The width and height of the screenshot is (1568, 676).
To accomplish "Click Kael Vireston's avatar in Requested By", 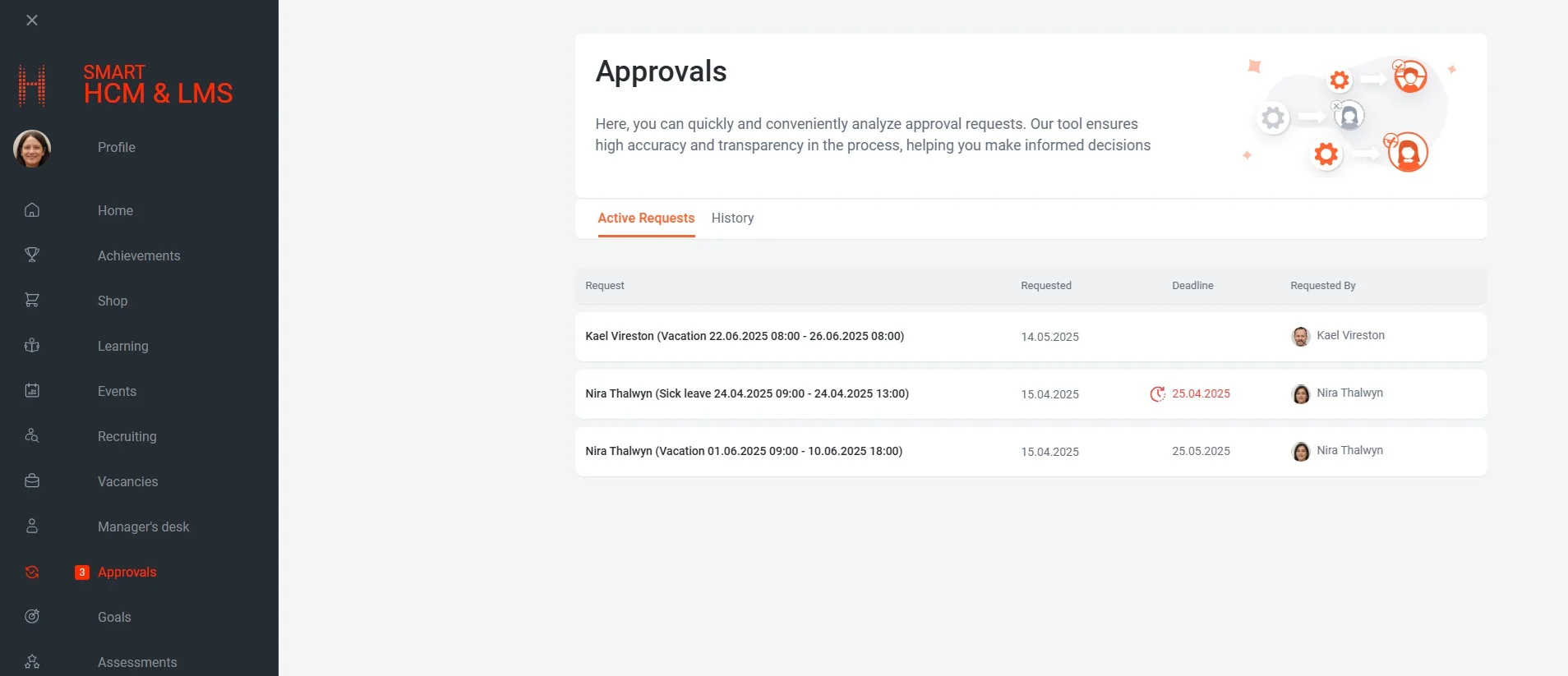I will [1301, 337].
